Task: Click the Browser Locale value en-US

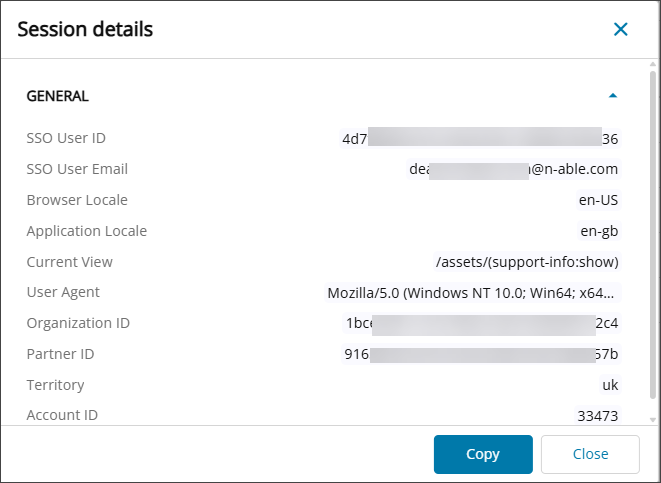Action: click(598, 200)
